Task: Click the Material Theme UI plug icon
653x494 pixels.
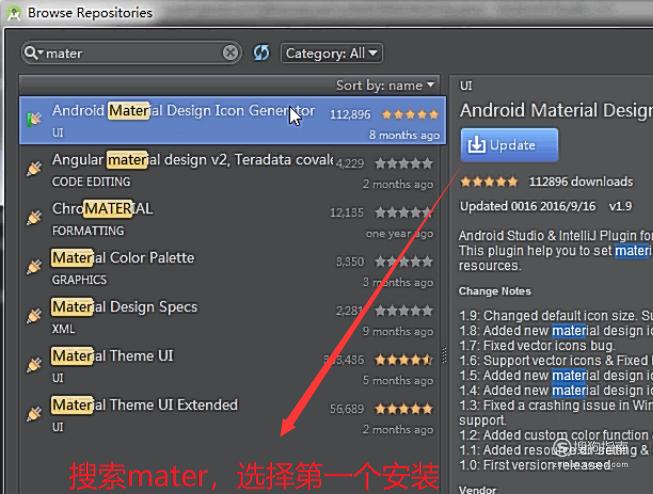Action: 34,365
